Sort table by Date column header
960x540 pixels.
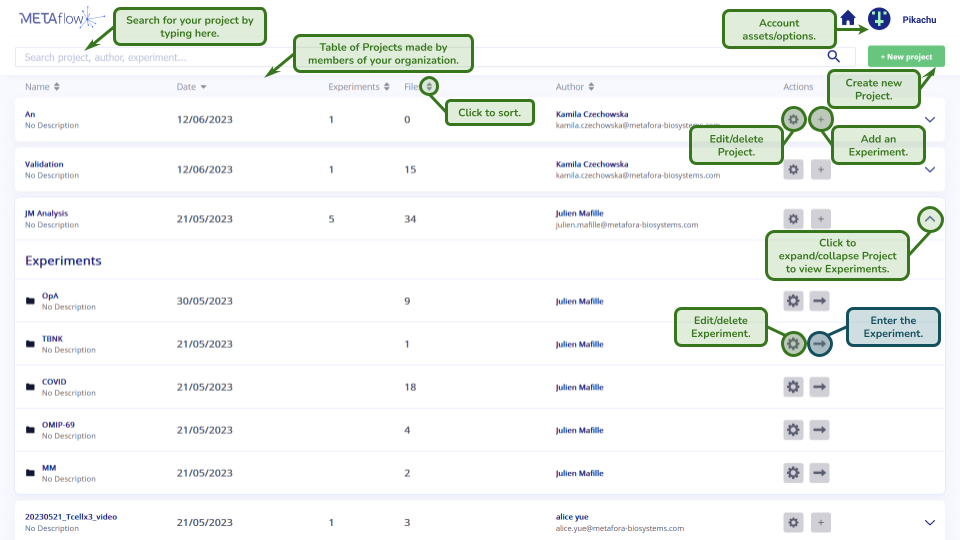pyautogui.click(x=191, y=87)
